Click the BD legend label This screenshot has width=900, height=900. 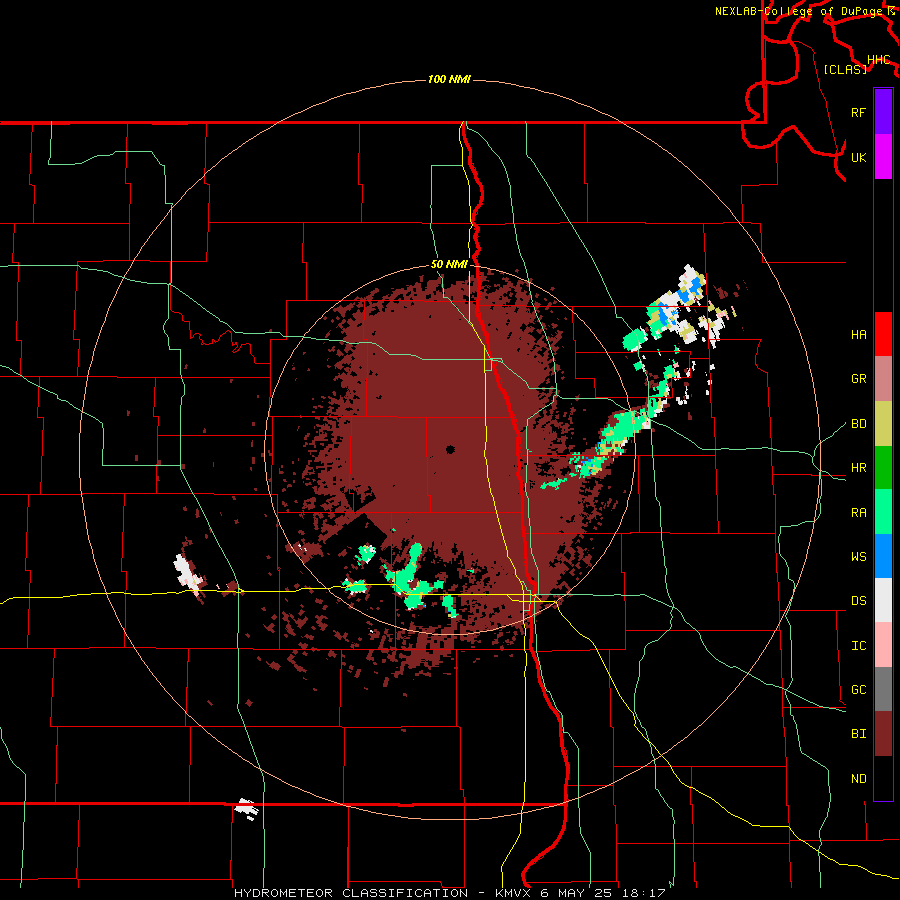(x=859, y=424)
